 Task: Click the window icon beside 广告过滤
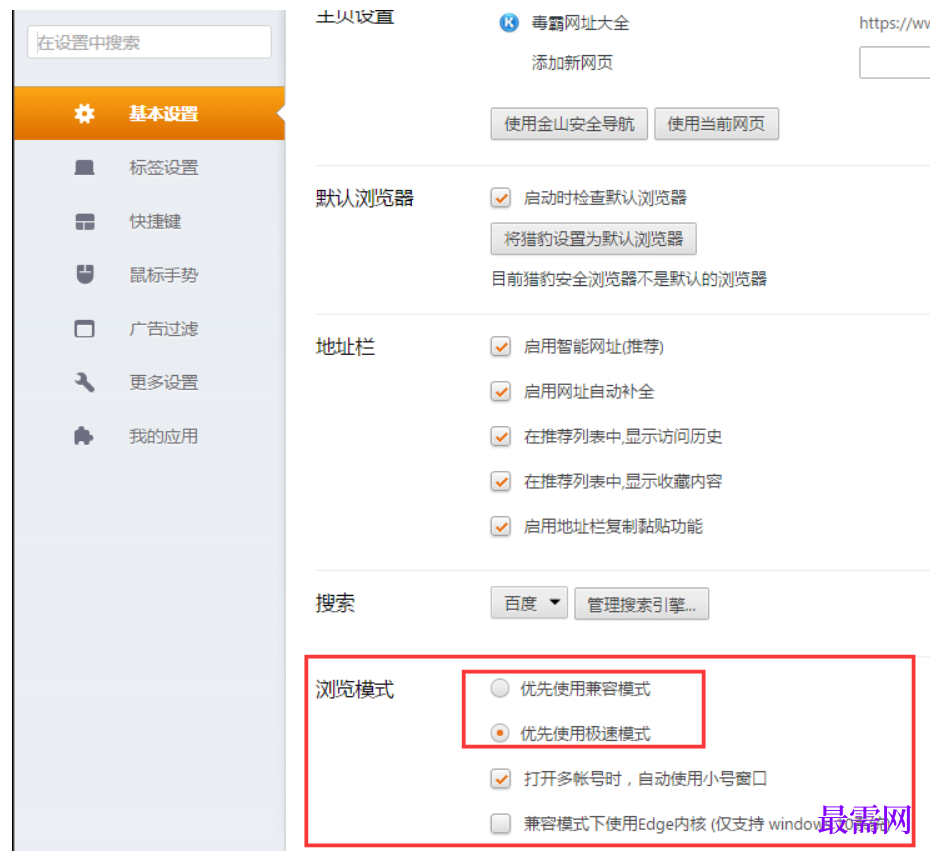pos(84,329)
